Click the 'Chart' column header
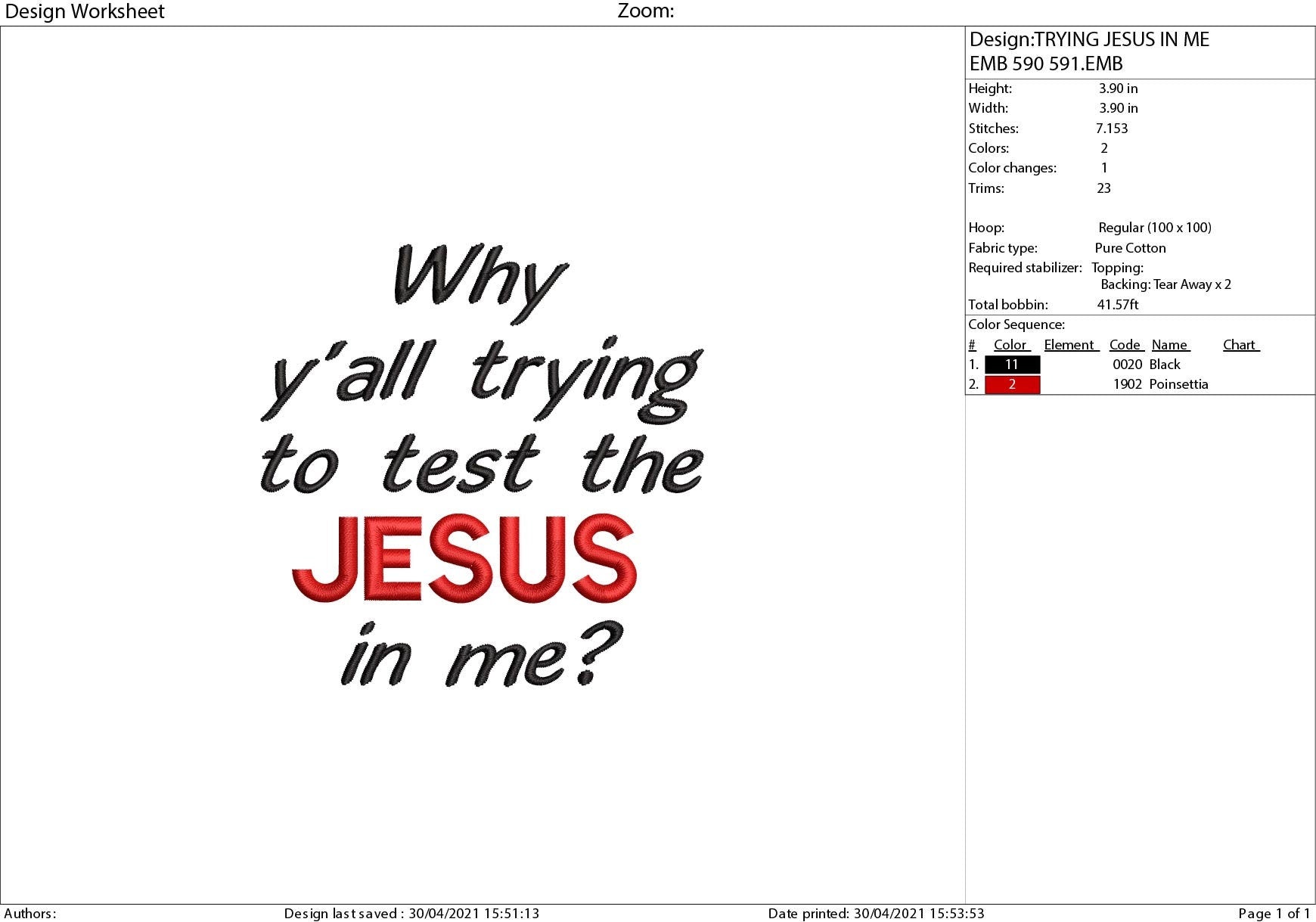 [x=1240, y=345]
